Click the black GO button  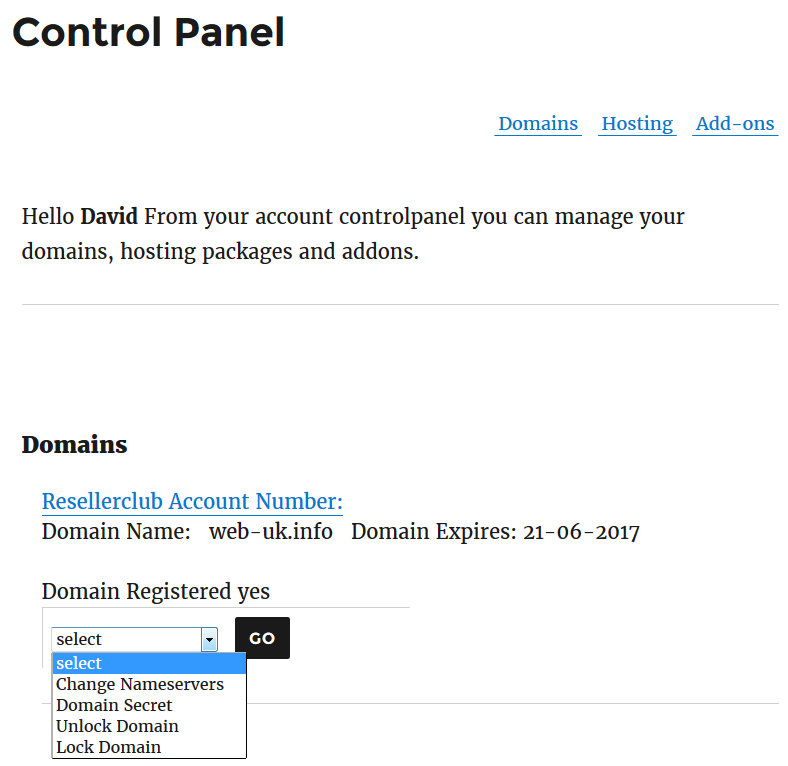pos(262,638)
